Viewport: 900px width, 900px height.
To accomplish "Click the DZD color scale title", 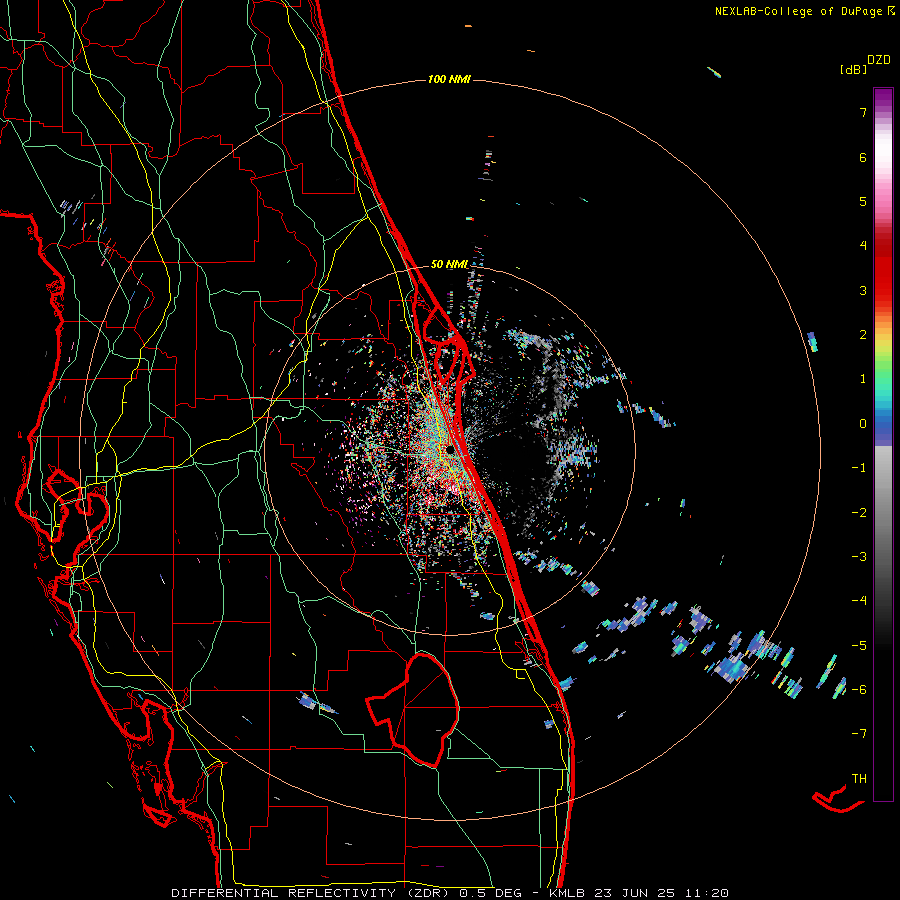I will (879, 60).
